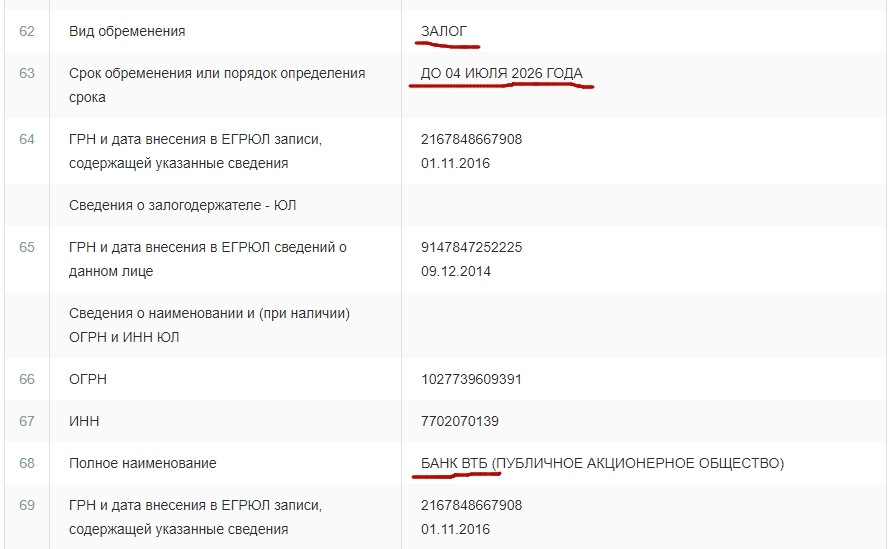Select the БАНК ВТБ full name text
The width and height of the screenshot is (889, 549).
(x=602, y=463)
